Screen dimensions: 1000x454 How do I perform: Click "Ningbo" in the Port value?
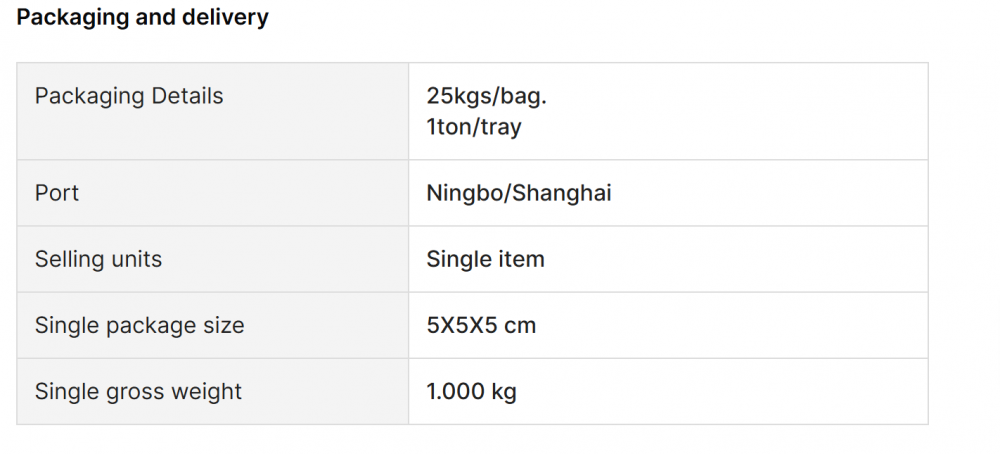pyautogui.click(x=466, y=193)
